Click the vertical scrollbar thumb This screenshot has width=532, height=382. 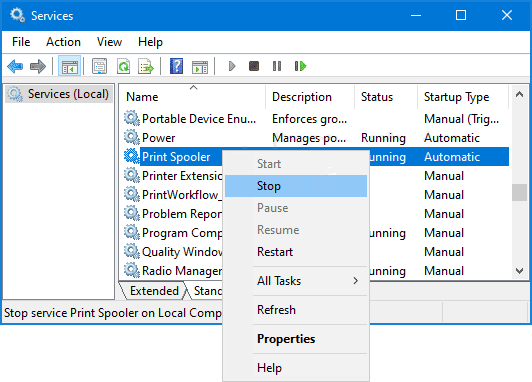(x=519, y=192)
